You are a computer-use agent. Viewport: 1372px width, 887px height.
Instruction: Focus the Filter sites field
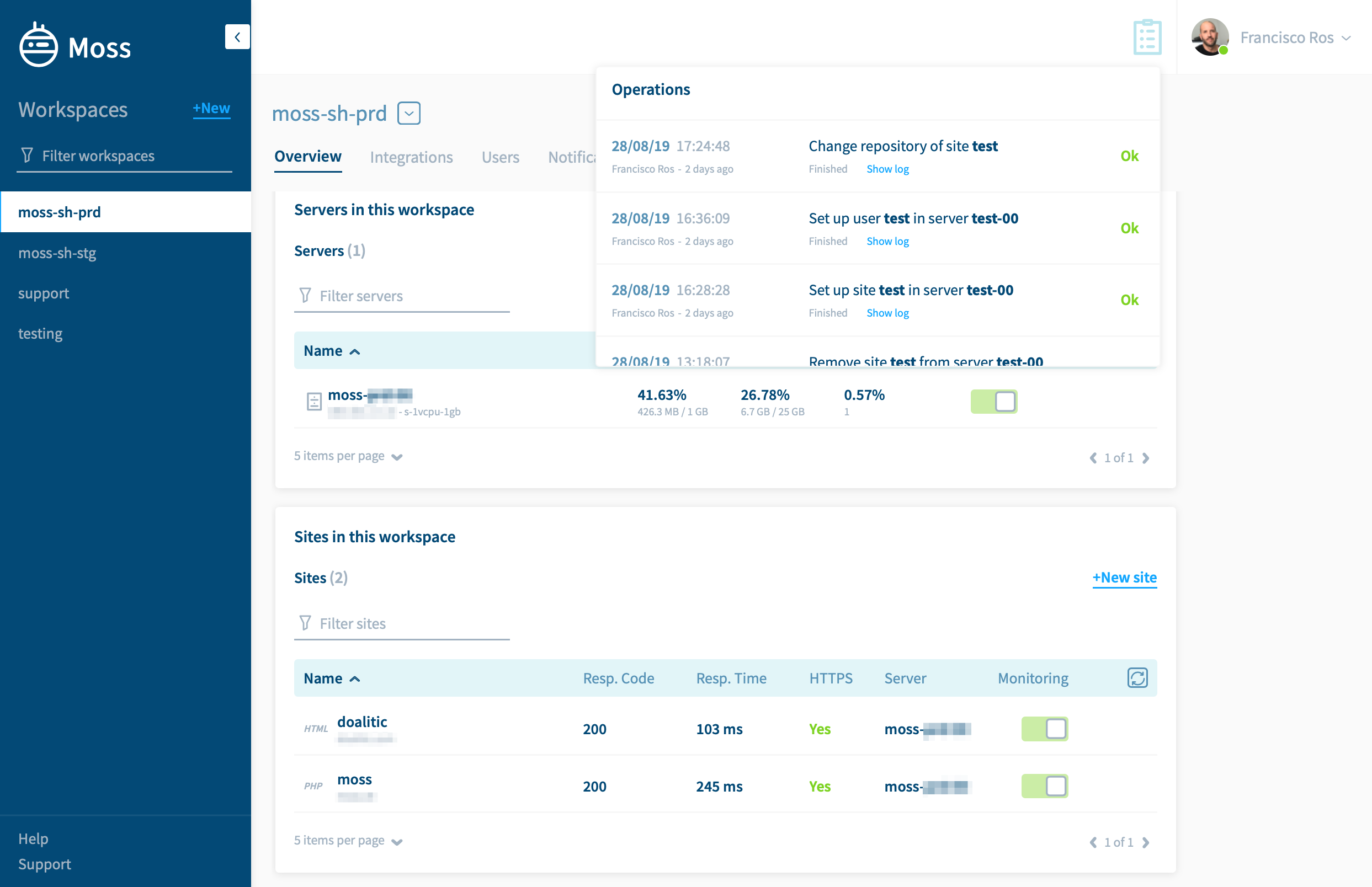point(402,624)
